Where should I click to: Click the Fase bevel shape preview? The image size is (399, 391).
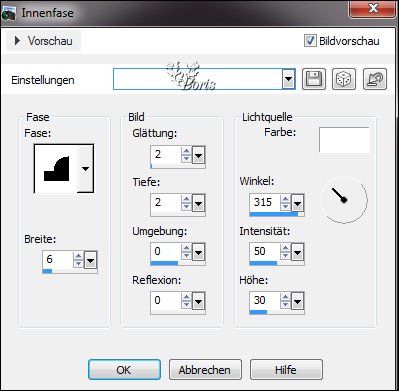tap(56, 169)
